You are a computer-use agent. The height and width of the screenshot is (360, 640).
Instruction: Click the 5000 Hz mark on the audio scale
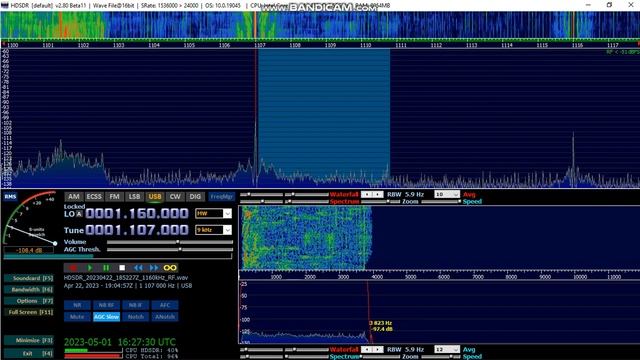tap(410, 277)
